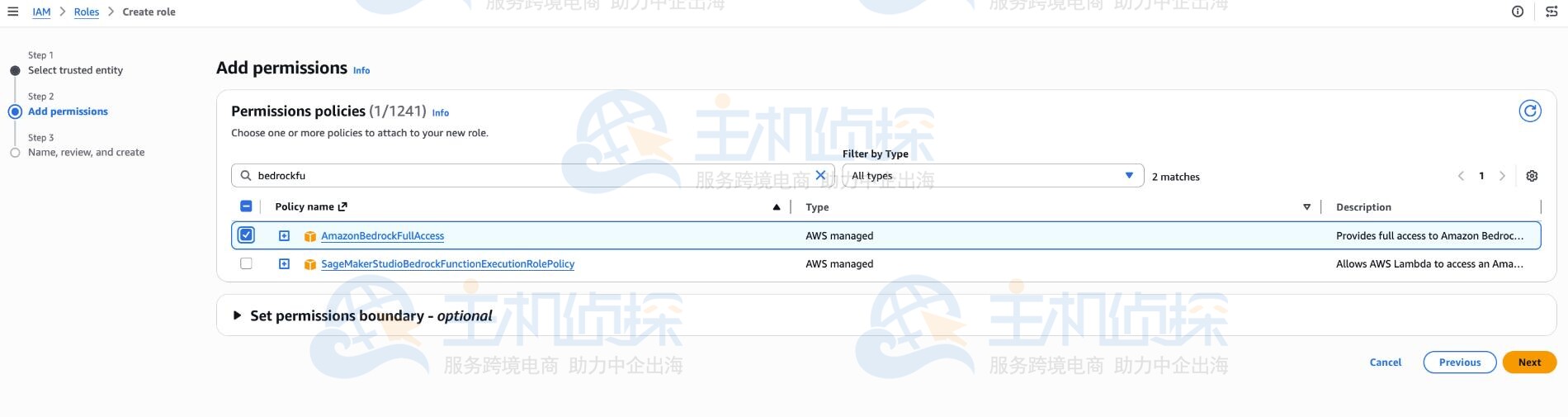Click SageMakerStudioBedrock policy cube icon
1568x417 pixels.
310,264
